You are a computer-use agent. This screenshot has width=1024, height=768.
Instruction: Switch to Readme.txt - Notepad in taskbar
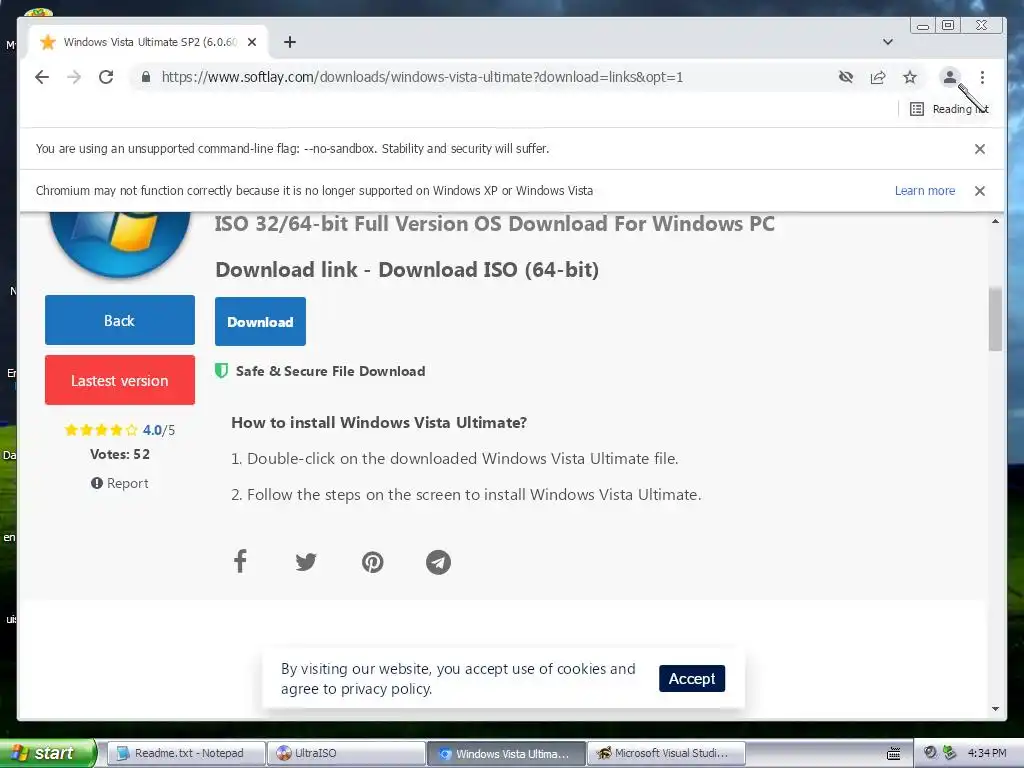(x=185, y=753)
